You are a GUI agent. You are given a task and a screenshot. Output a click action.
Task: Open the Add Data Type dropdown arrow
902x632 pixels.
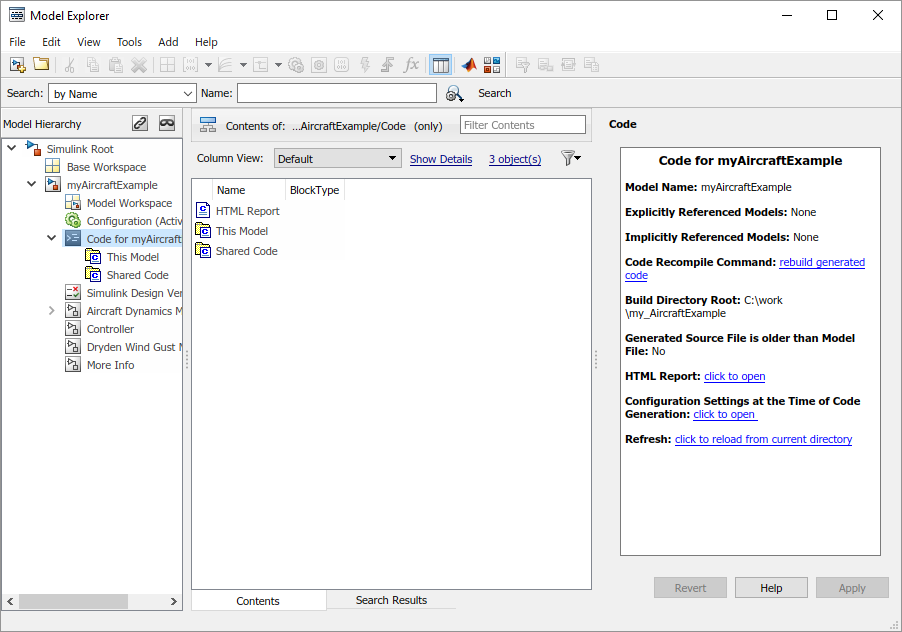[x=278, y=65]
